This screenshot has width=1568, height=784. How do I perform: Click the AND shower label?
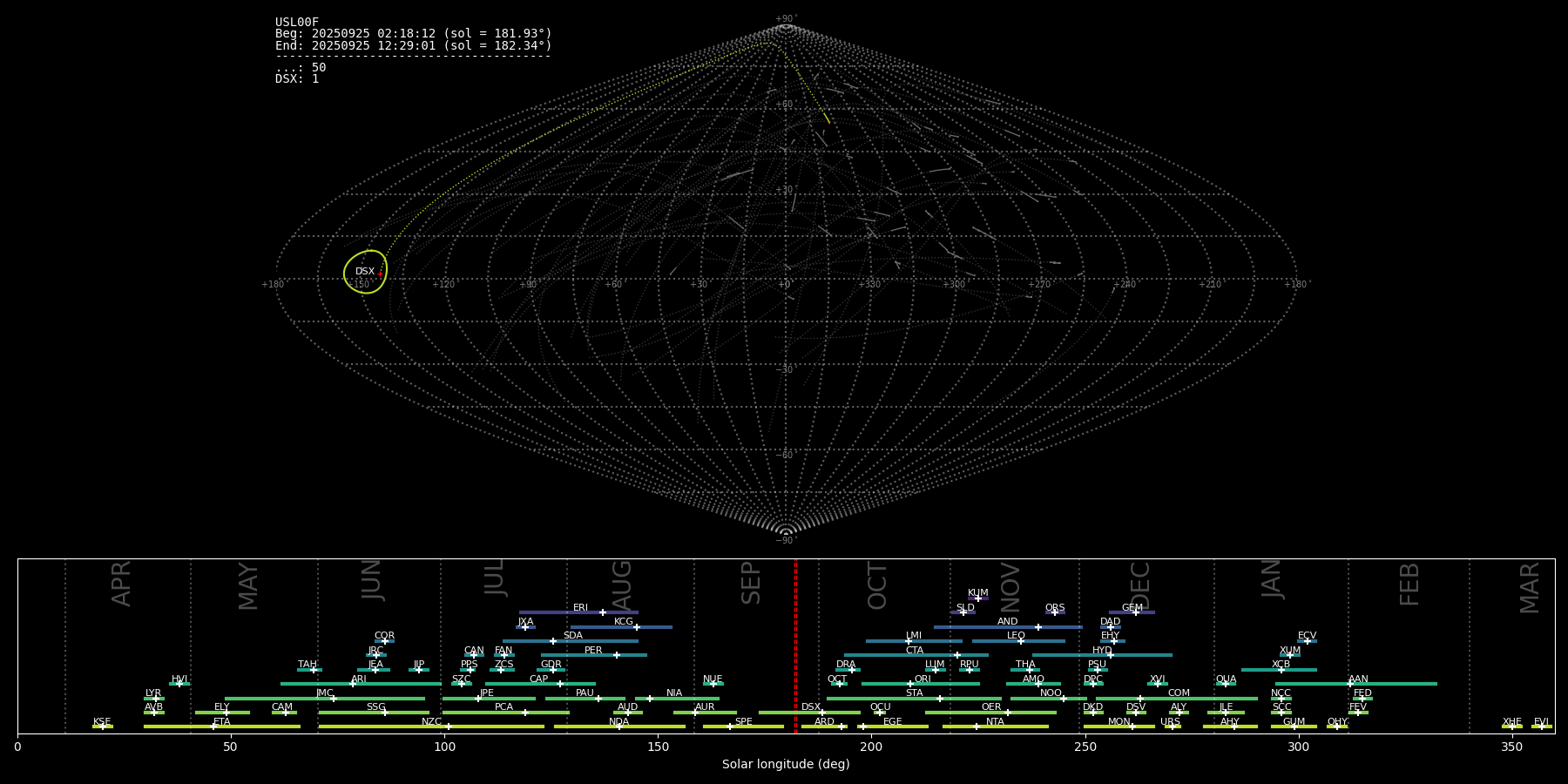(1008, 622)
